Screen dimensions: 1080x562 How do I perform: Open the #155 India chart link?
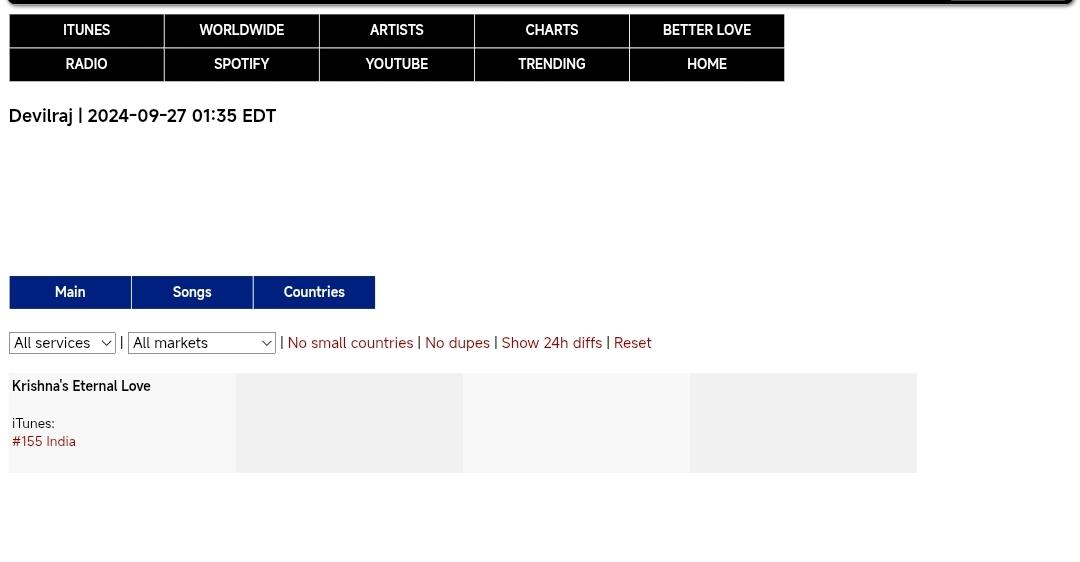click(44, 442)
